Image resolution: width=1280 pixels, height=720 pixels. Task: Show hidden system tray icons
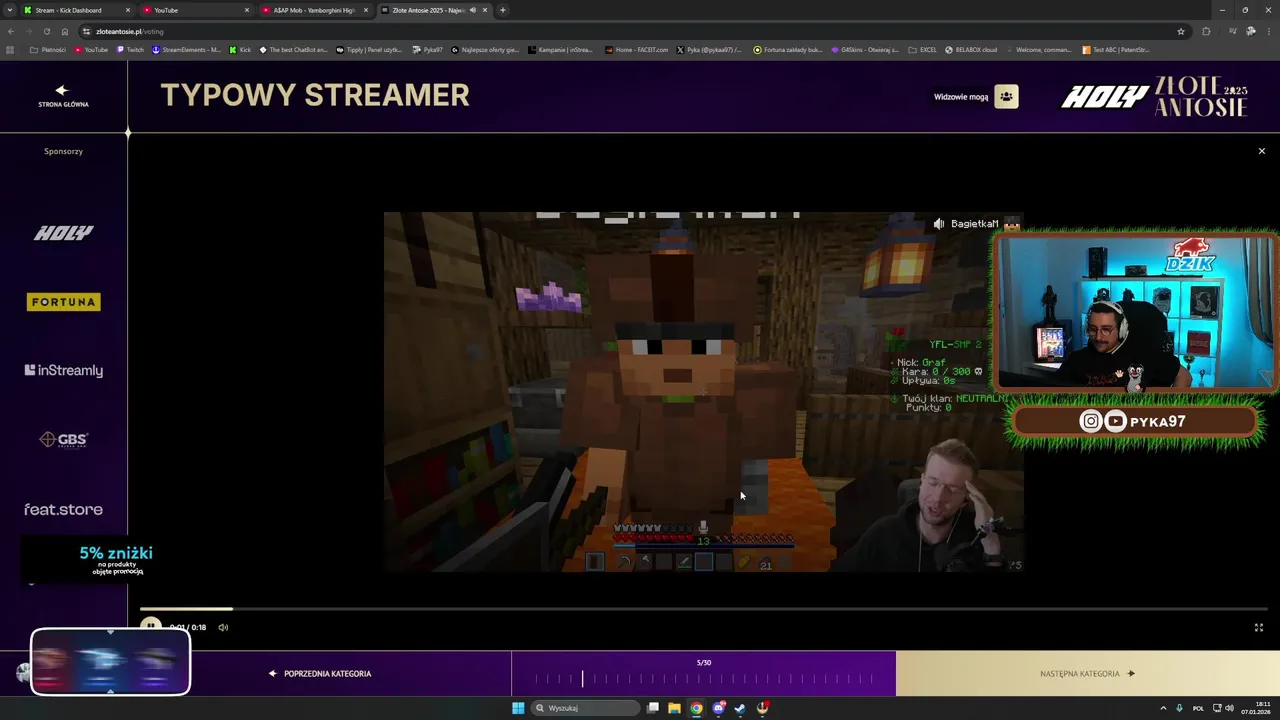click(x=1164, y=708)
